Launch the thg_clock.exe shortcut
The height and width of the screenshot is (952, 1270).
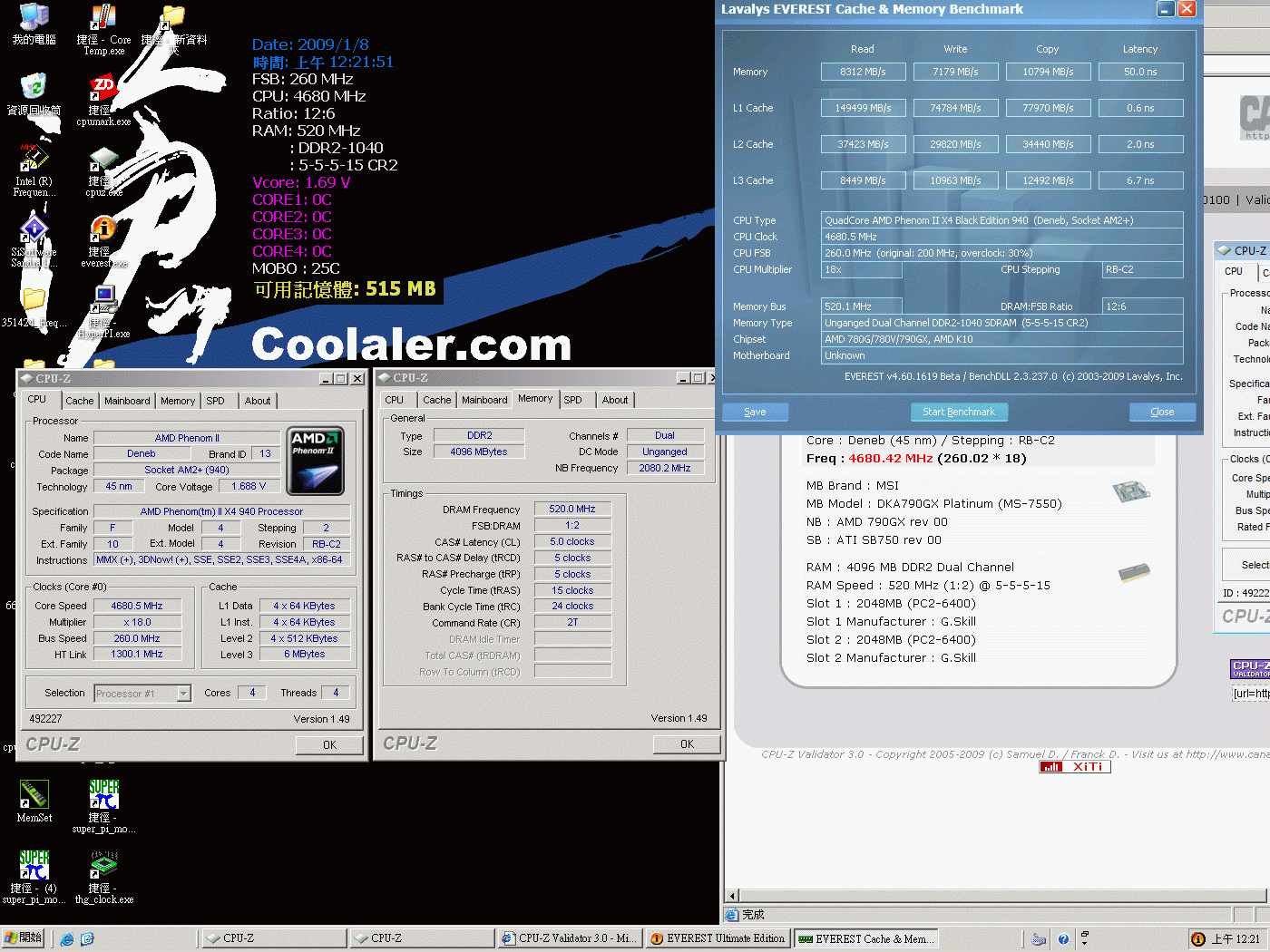[103, 876]
